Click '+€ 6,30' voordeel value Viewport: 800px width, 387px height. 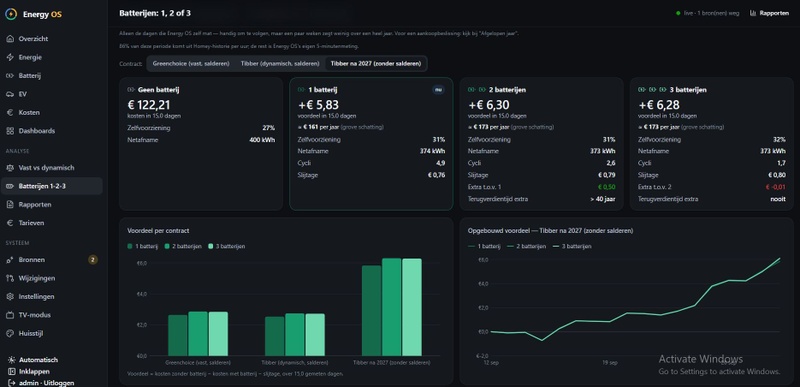(x=488, y=105)
